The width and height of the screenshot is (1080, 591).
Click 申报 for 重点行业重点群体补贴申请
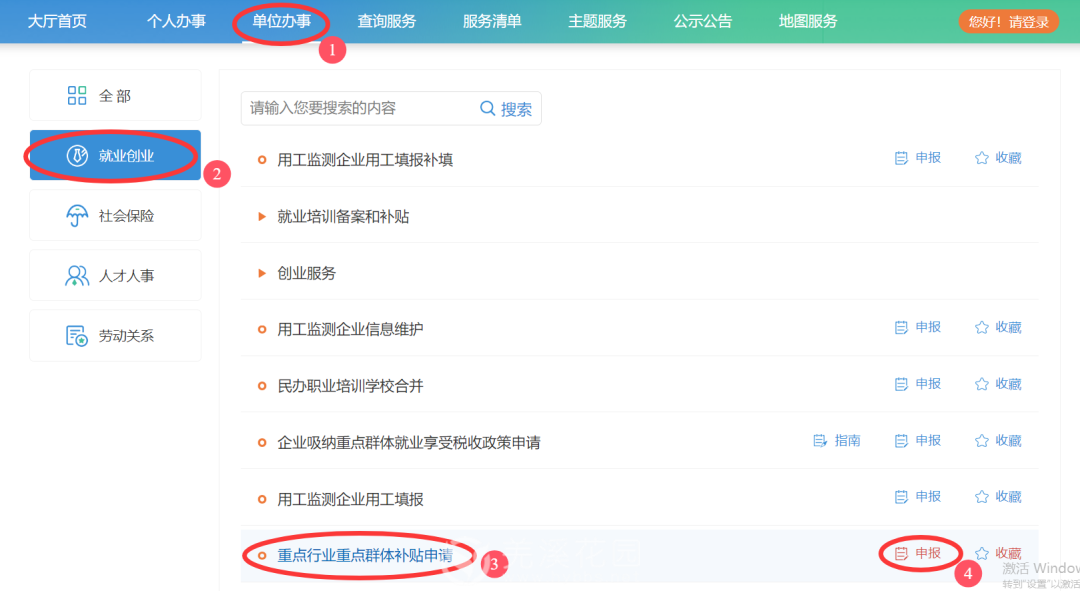click(x=919, y=553)
